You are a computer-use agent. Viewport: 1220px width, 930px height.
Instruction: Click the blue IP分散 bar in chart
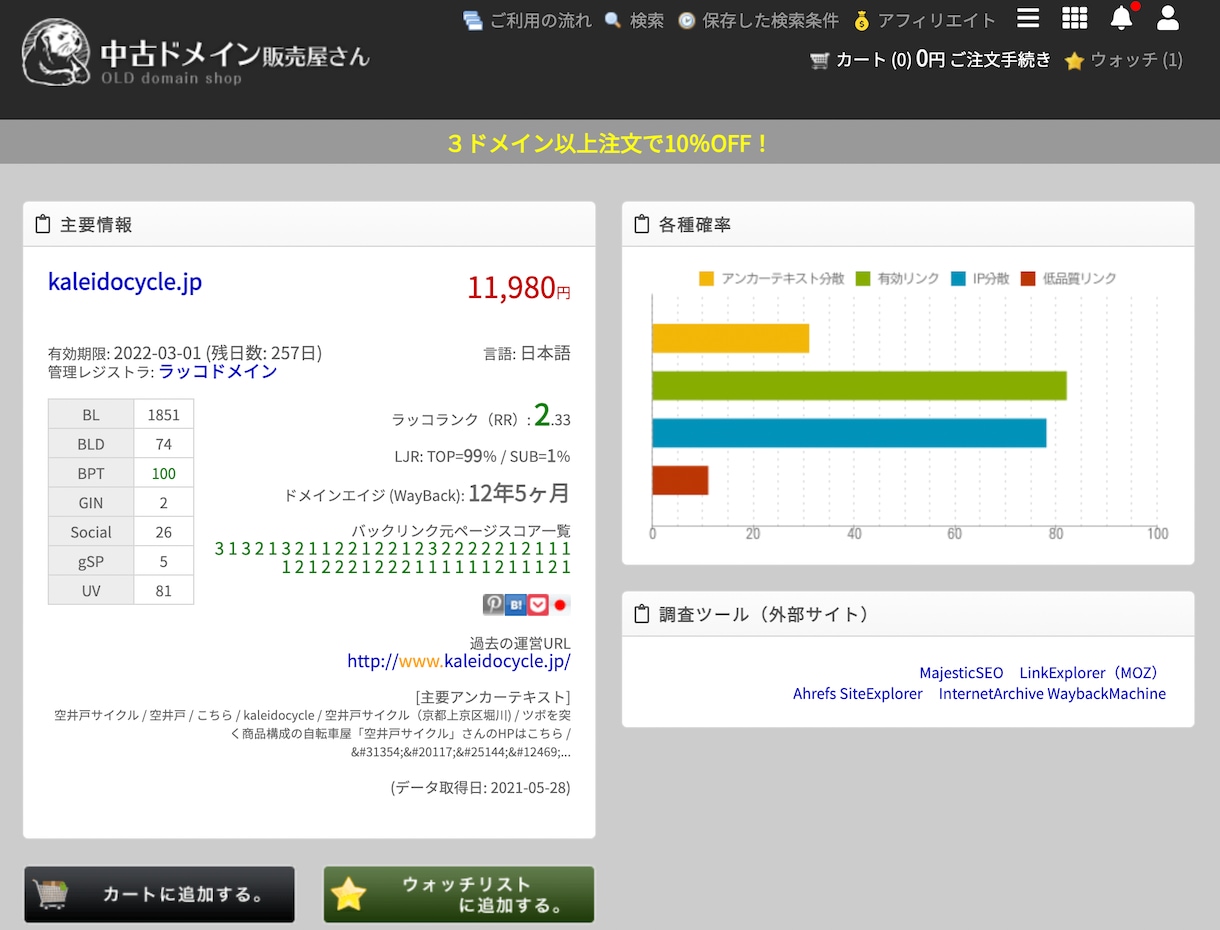tap(849, 433)
